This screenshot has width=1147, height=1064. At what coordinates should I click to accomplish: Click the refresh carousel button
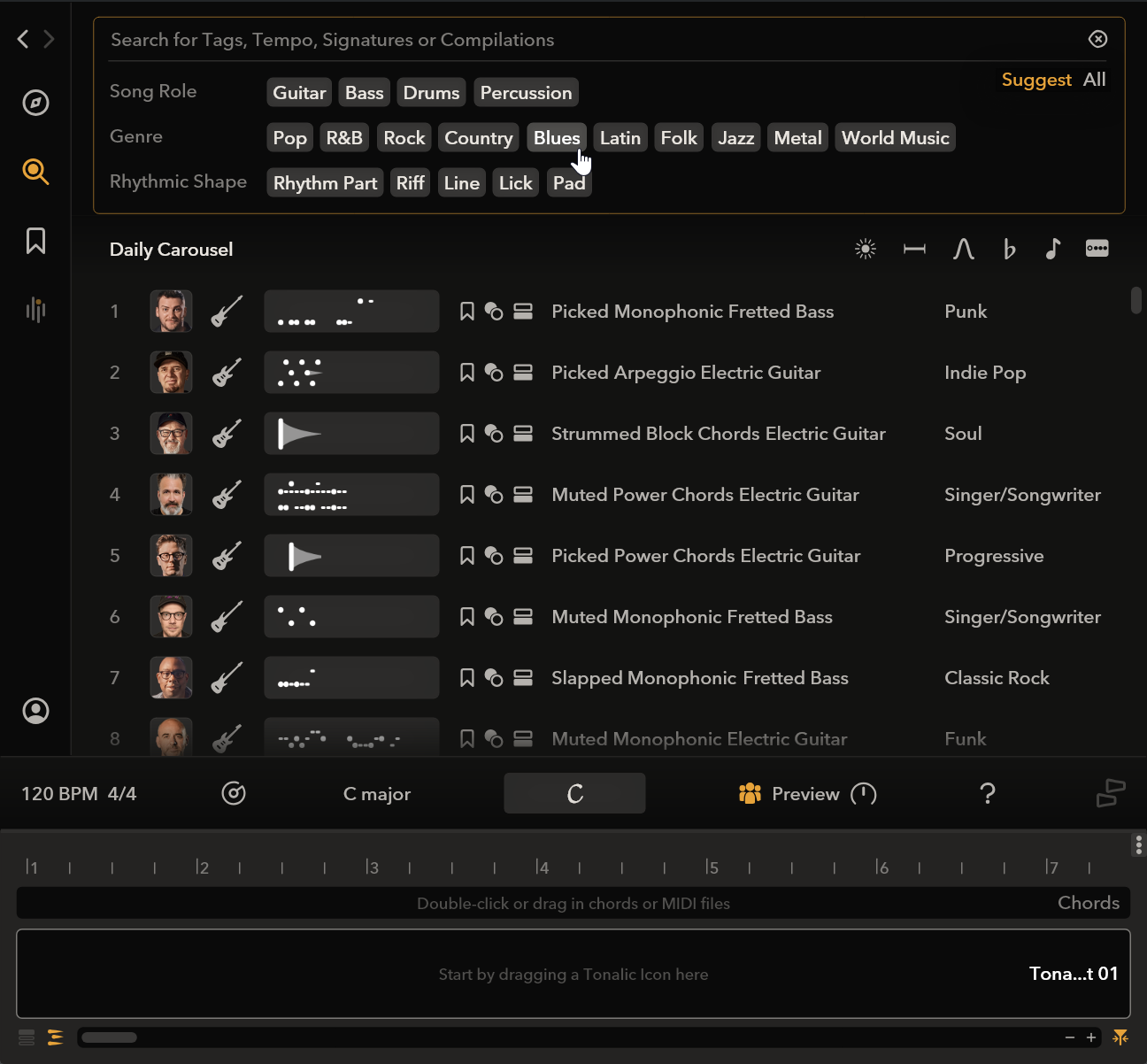click(574, 793)
